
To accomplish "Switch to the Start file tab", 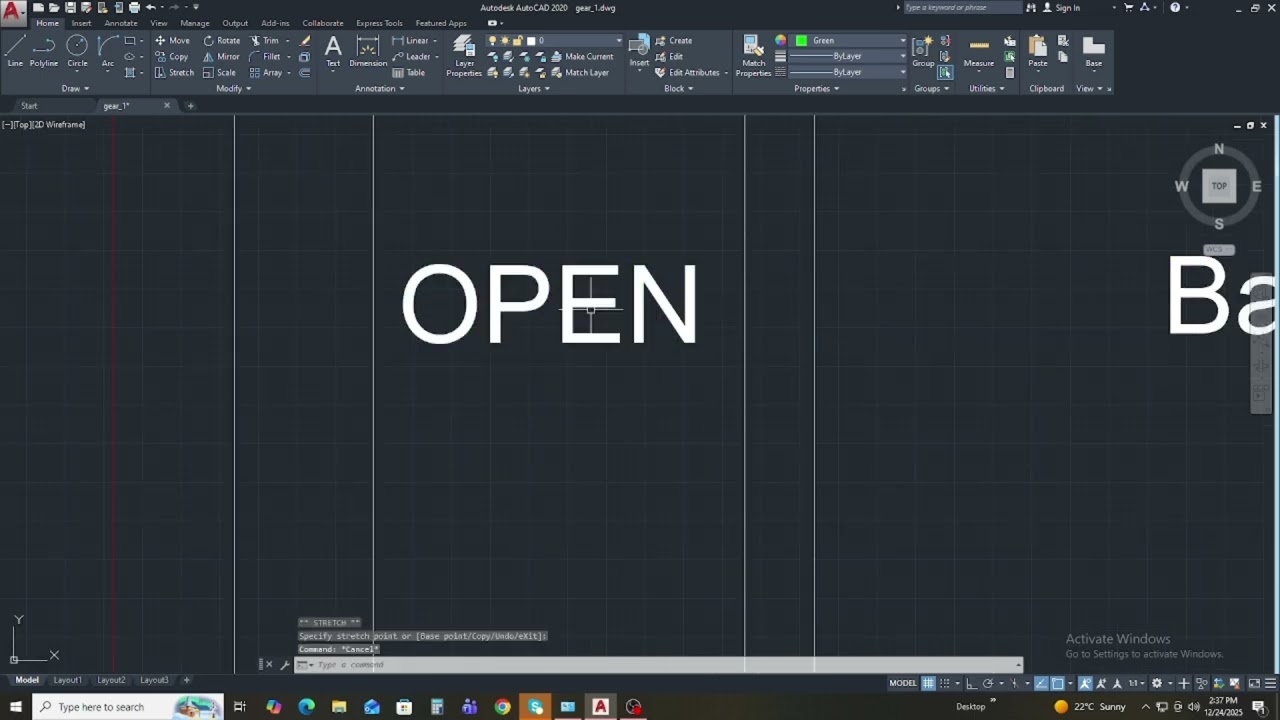I will [x=29, y=106].
